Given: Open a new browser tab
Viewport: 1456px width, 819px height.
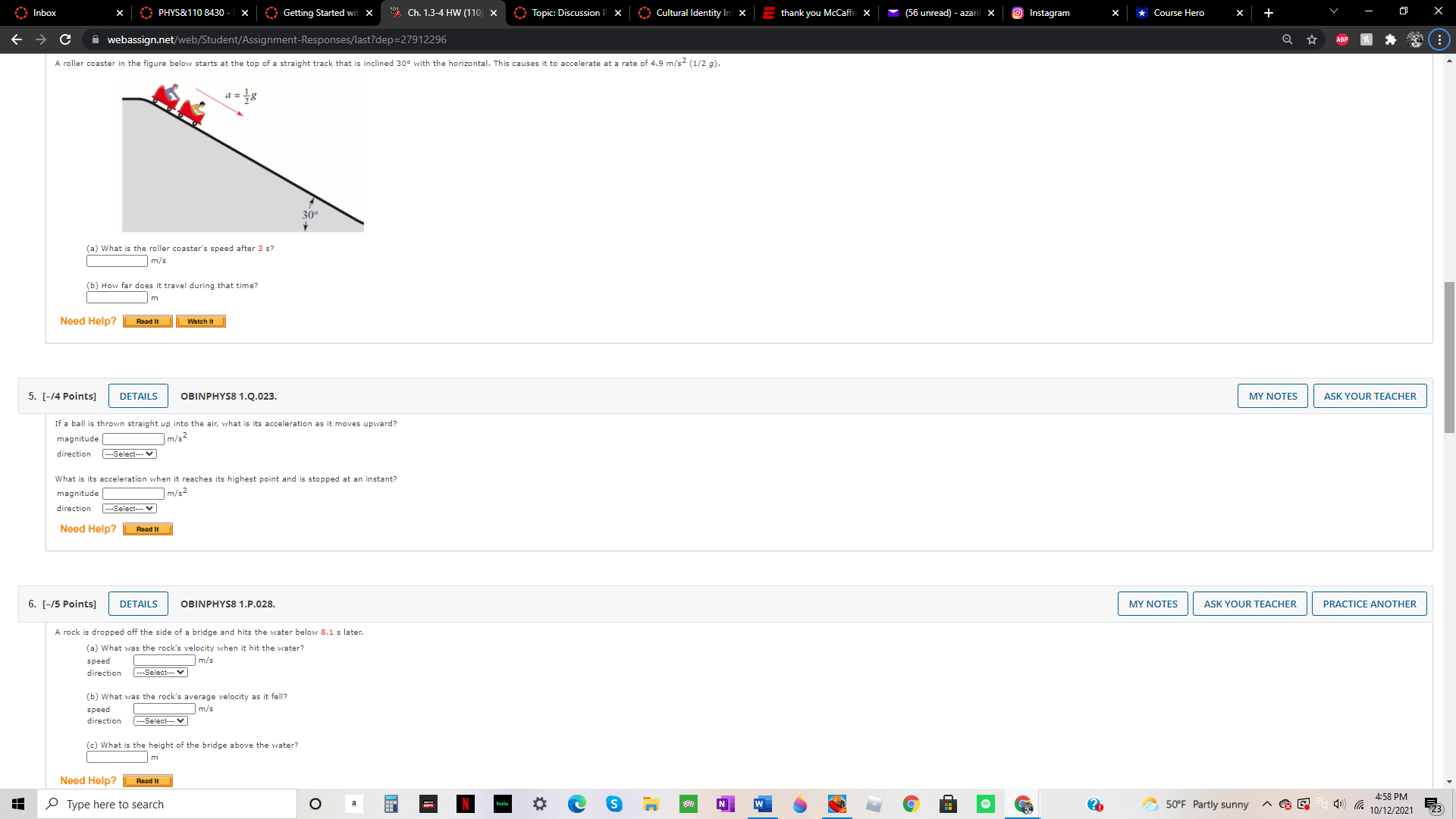Looking at the screenshot, I should pos(1269,13).
